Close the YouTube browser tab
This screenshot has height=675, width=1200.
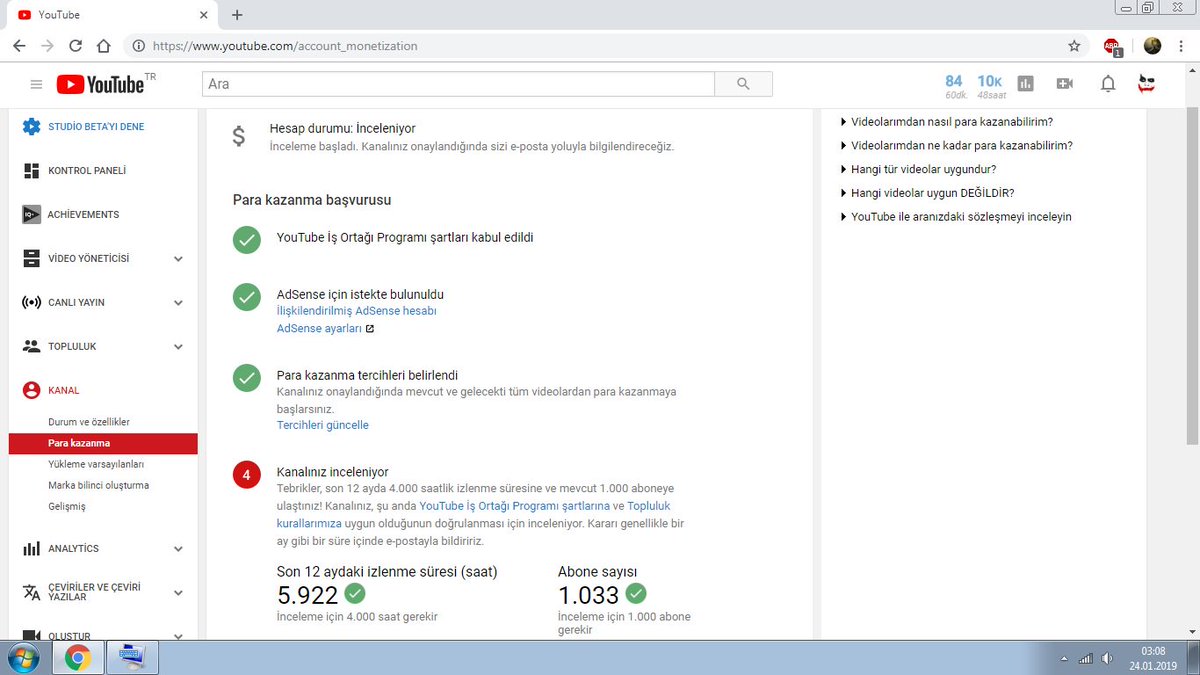click(x=203, y=15)
